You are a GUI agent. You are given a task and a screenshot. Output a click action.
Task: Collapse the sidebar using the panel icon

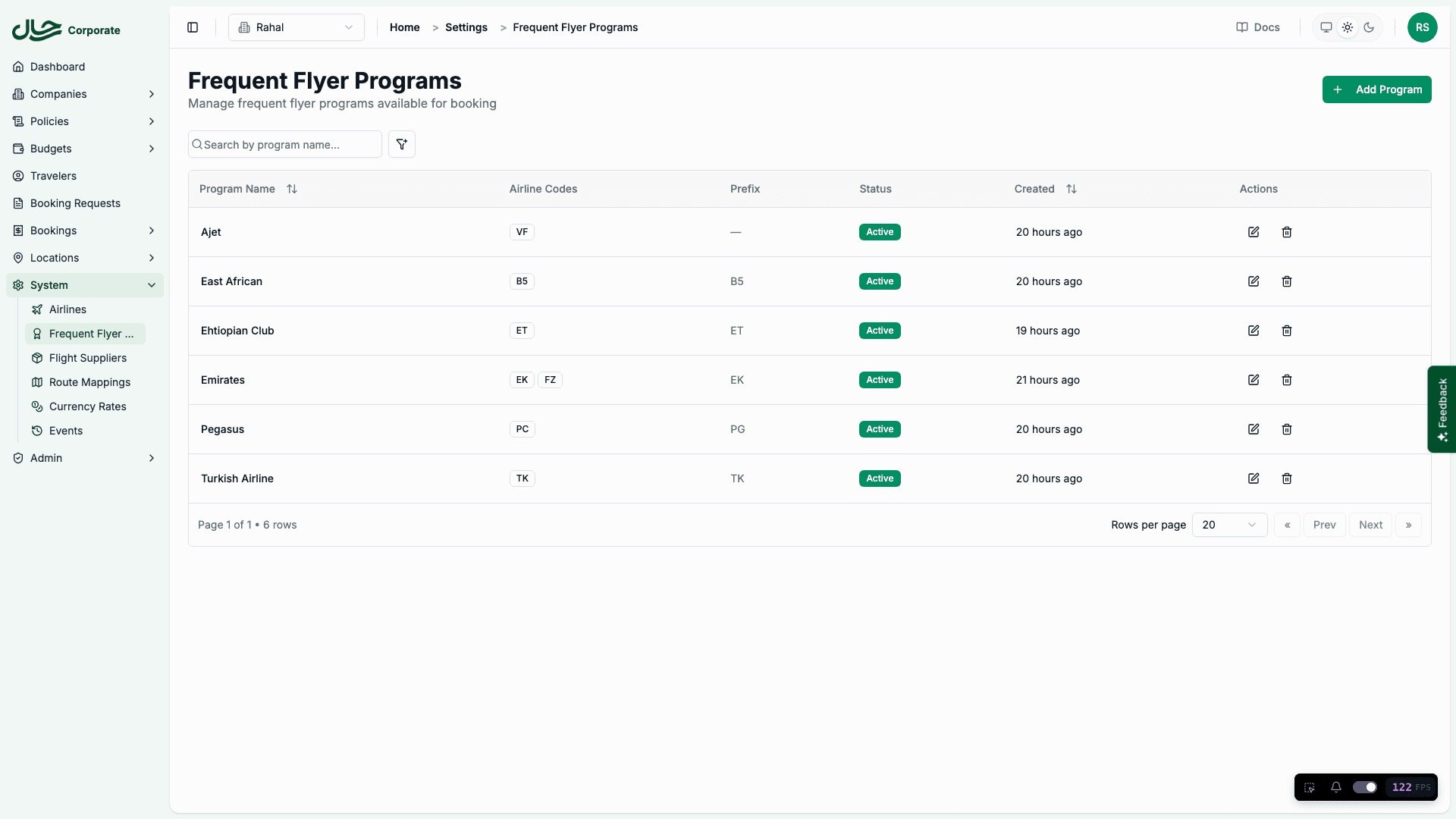point(192,27)
